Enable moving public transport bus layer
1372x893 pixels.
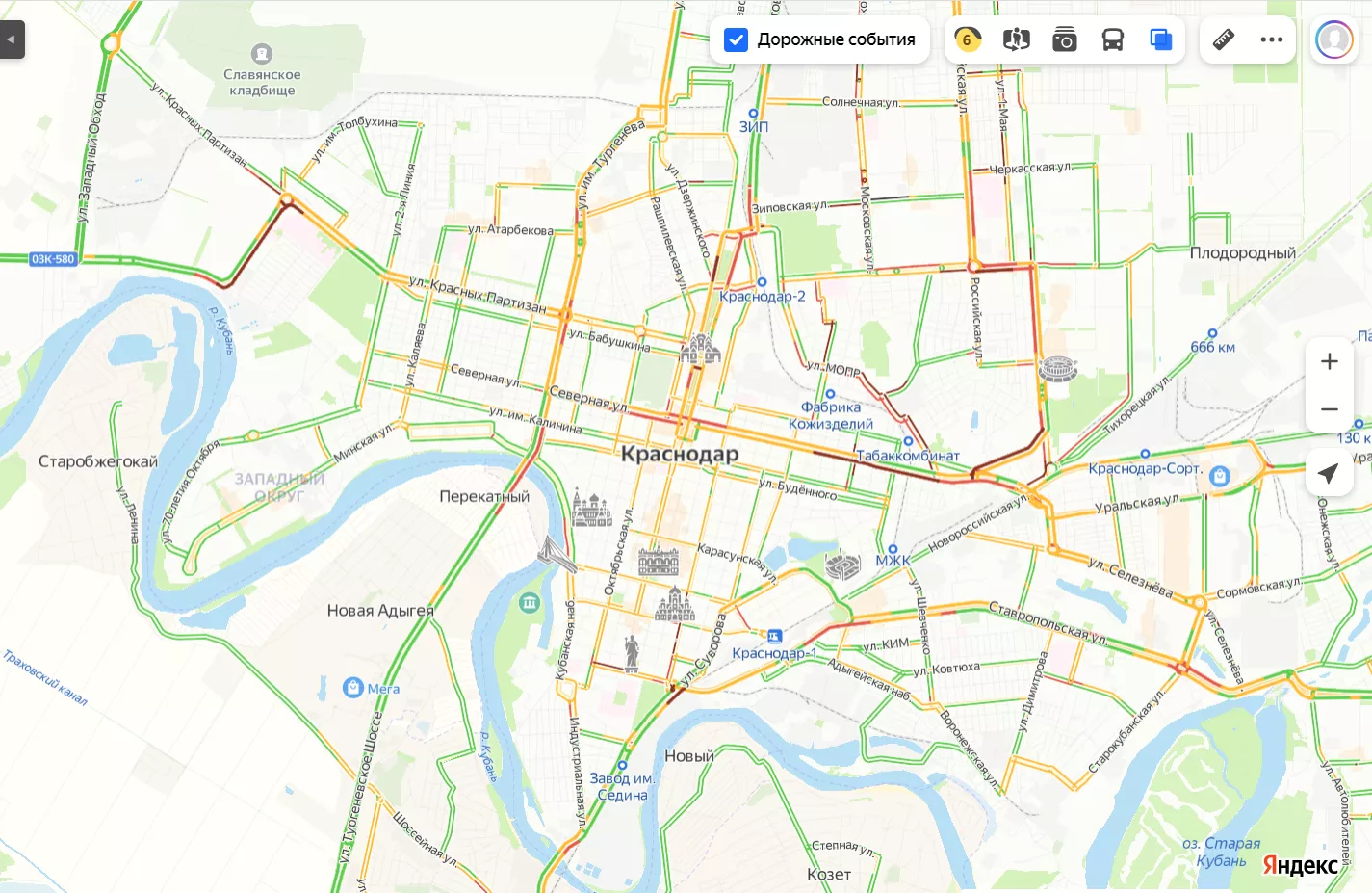pyautogui.click(x=1113, y=39)
